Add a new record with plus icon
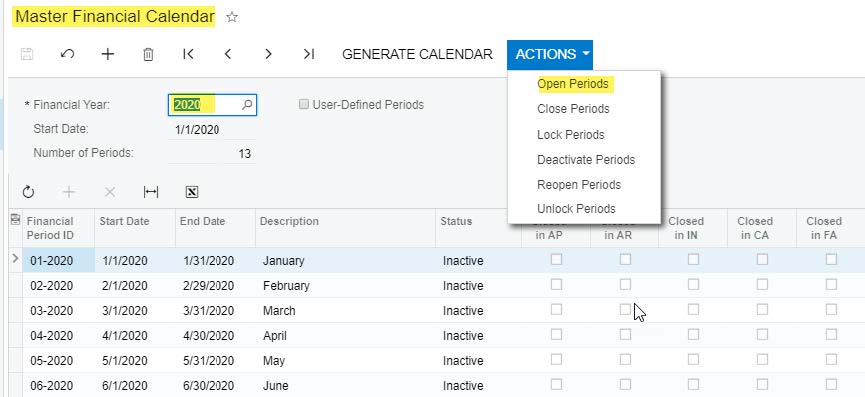Viewport: 865px width, 397px height. click(108, 54)
